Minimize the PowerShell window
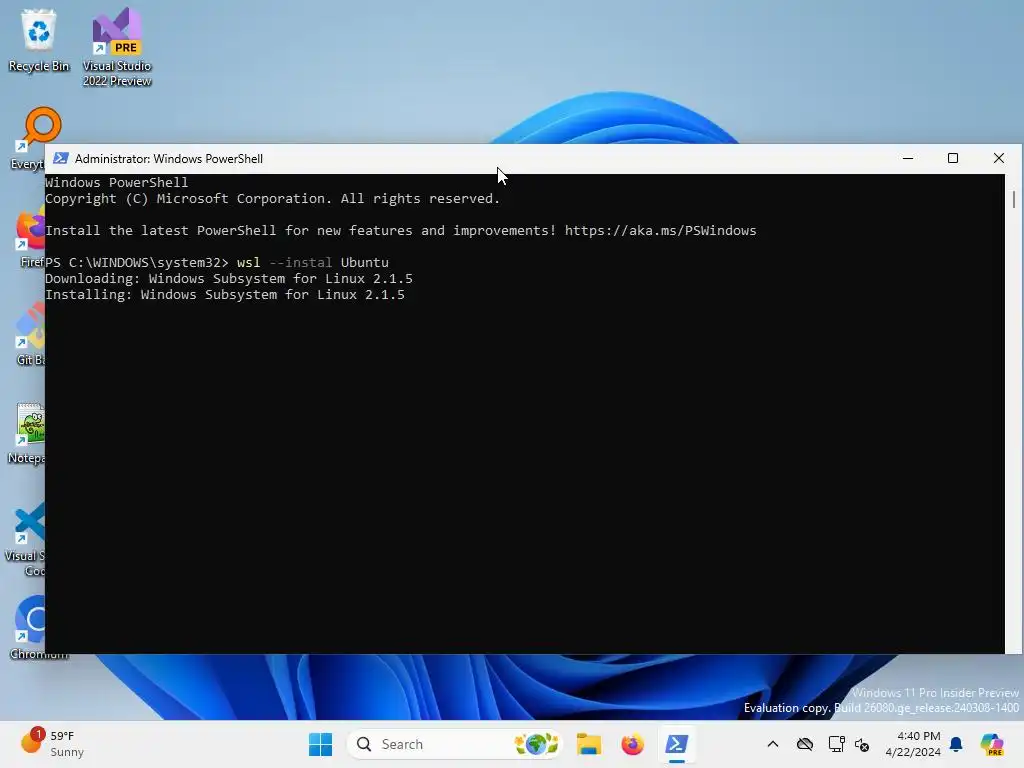 (x=908, y=158)
